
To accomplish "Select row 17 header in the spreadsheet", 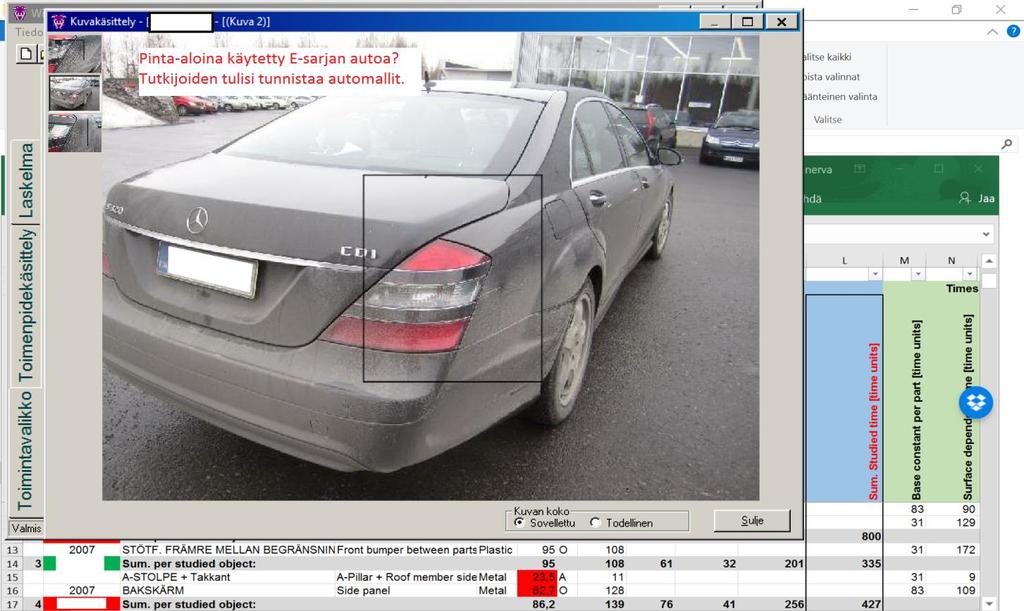I will [13, 604].
